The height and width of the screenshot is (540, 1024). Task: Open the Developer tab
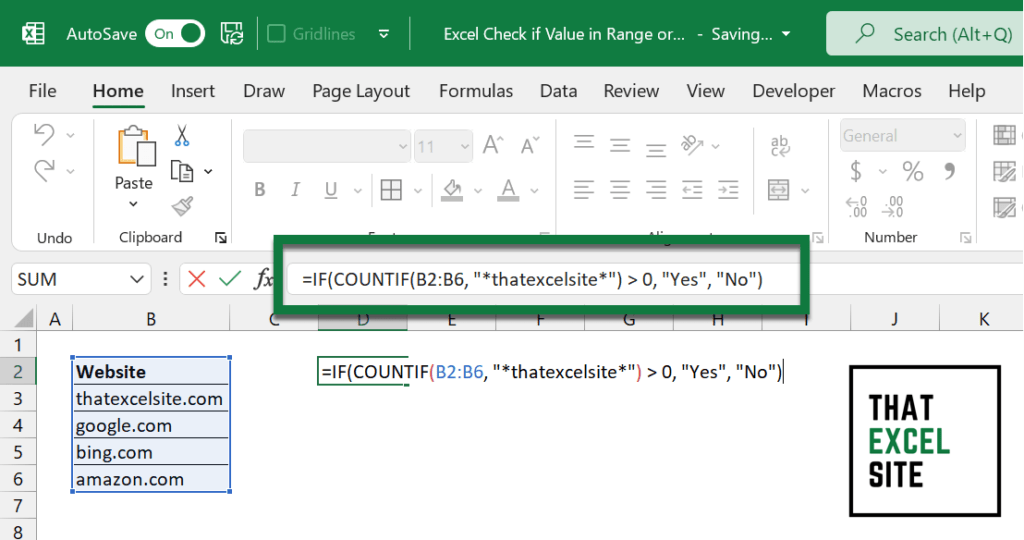[793, 91]
